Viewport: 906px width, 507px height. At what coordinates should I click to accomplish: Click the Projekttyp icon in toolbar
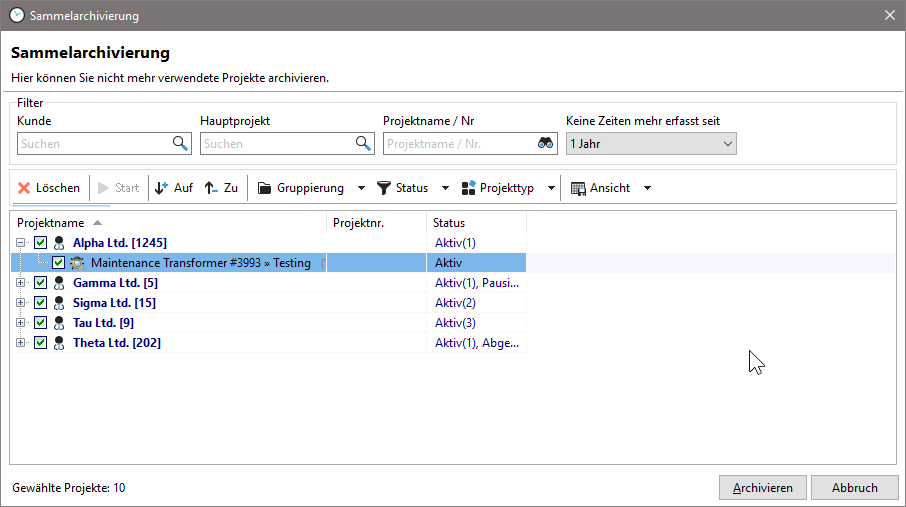(468, 188)
